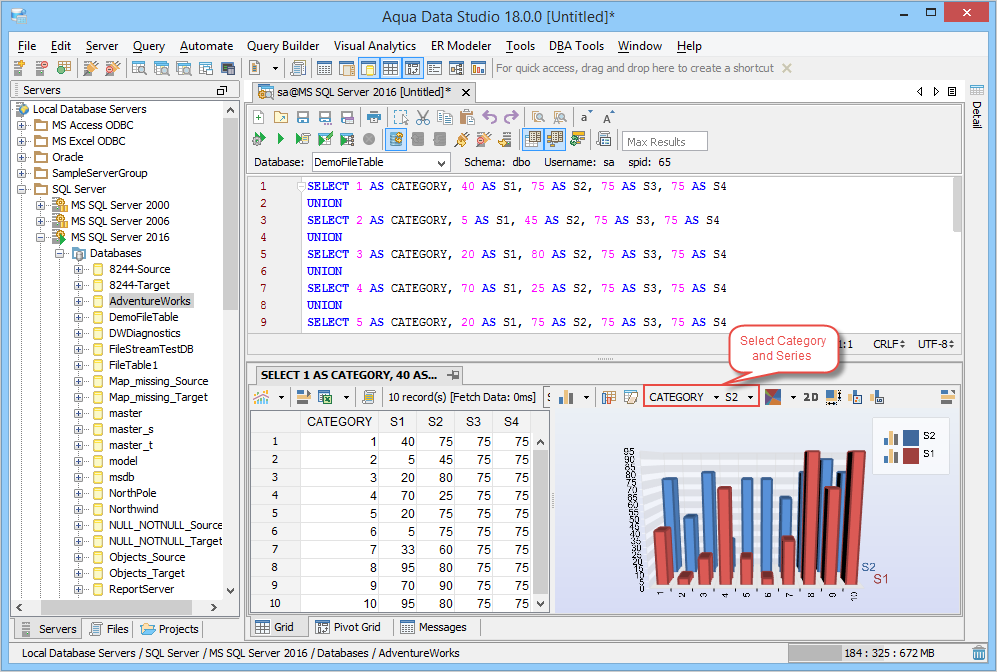Screen dimensions: 997x672
Task: Switch to the Pivot Grid tab
Action: [348, 627]
